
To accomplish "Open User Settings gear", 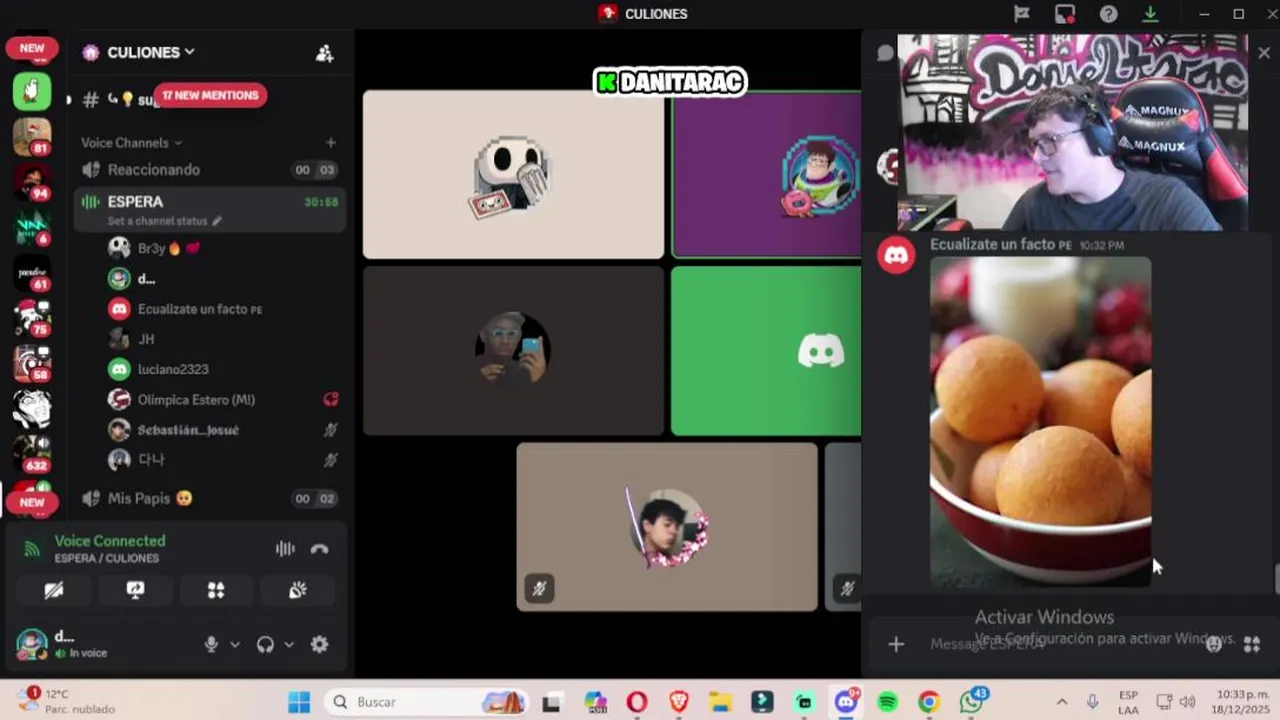I will 320,645.
